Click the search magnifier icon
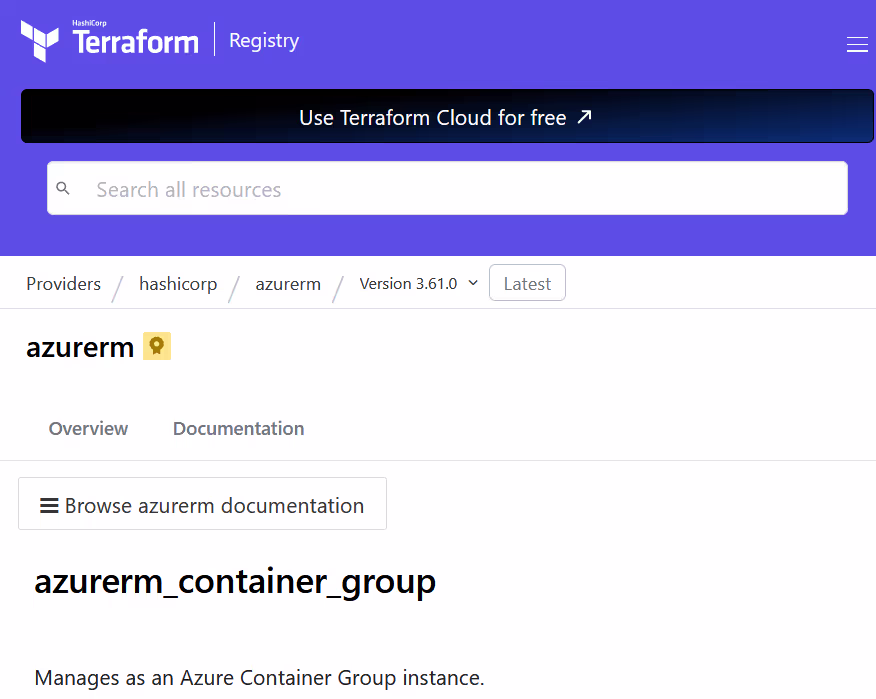Image resolution: width=876 pixels, height=699 pixels. (63, 189)
